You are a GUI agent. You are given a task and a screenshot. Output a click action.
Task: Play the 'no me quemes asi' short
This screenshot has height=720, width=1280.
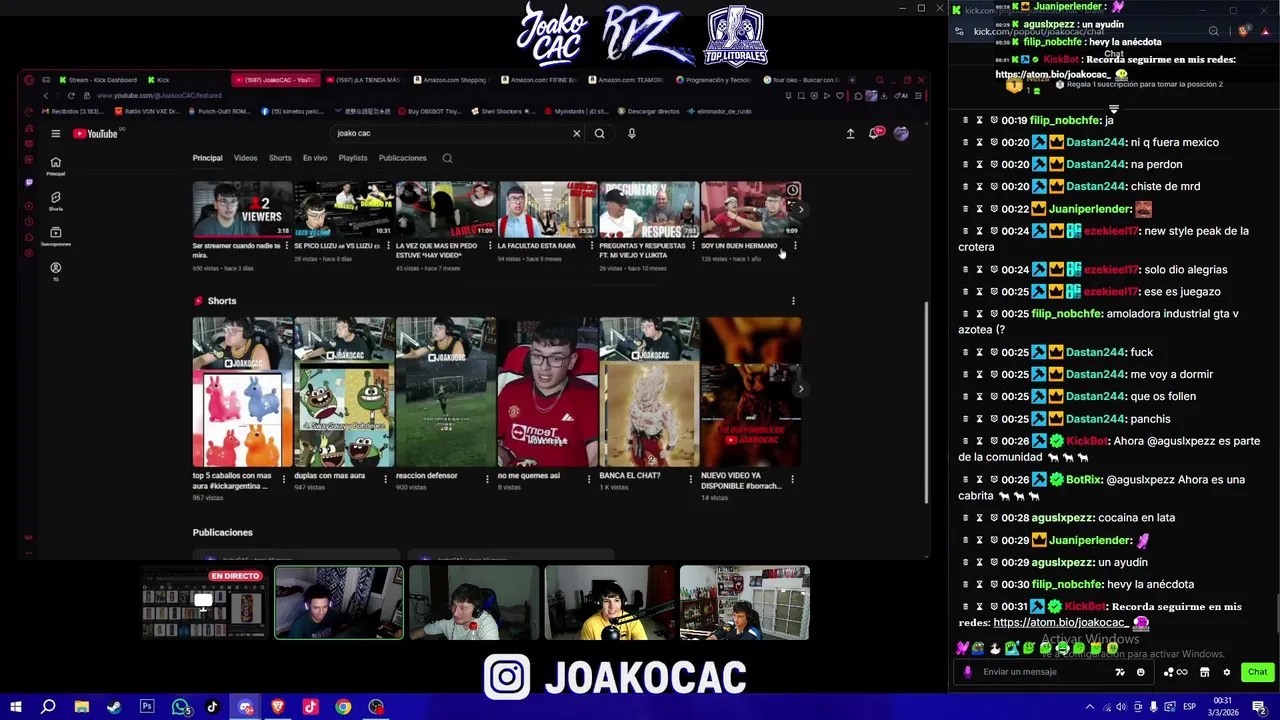click(547, 392)
